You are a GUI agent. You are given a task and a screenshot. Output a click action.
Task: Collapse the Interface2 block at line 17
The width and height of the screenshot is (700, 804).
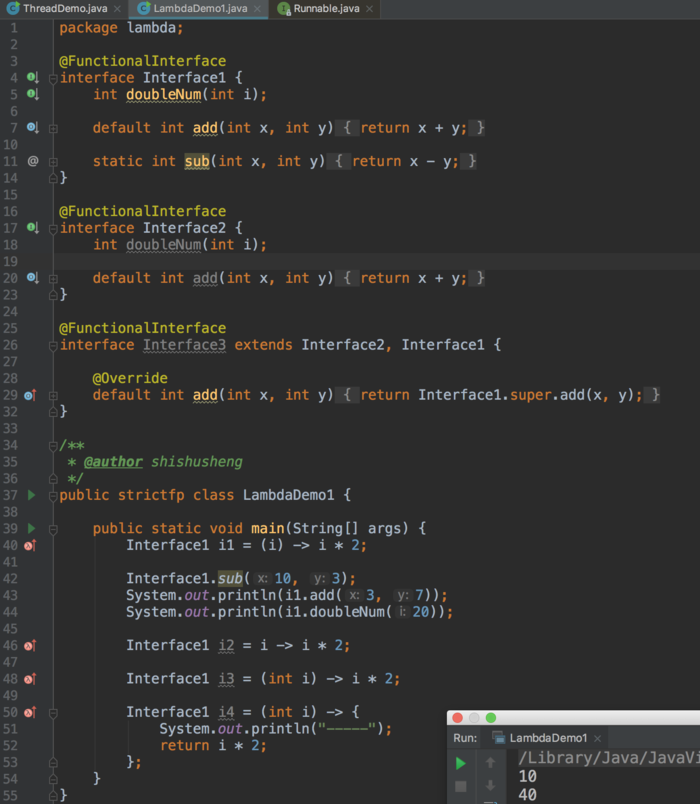53,229
